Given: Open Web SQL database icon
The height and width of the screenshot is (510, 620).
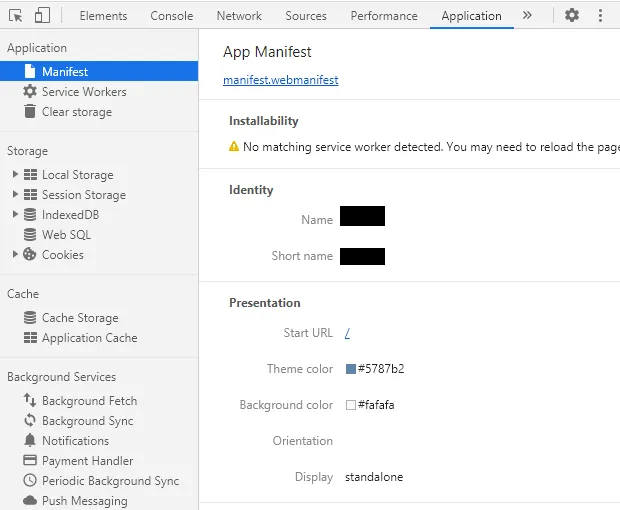Looking at the screenshot, I should pyautogui.click(x=30, y=235).
